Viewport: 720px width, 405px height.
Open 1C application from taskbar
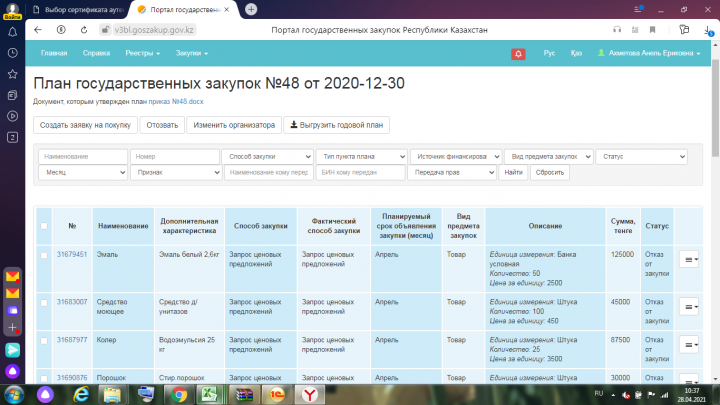277,394
